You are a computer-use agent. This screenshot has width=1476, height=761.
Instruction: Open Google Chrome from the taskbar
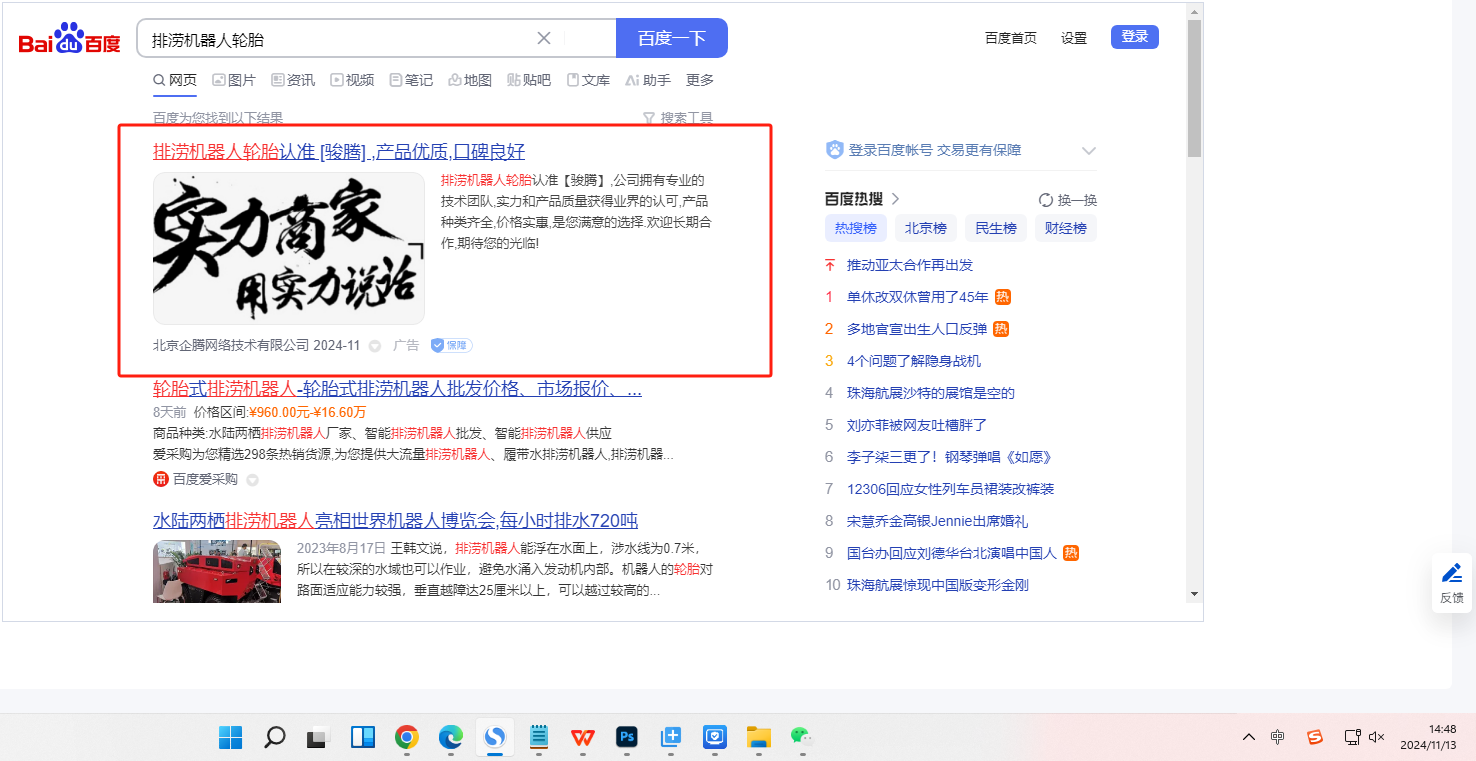click(406, 738)
